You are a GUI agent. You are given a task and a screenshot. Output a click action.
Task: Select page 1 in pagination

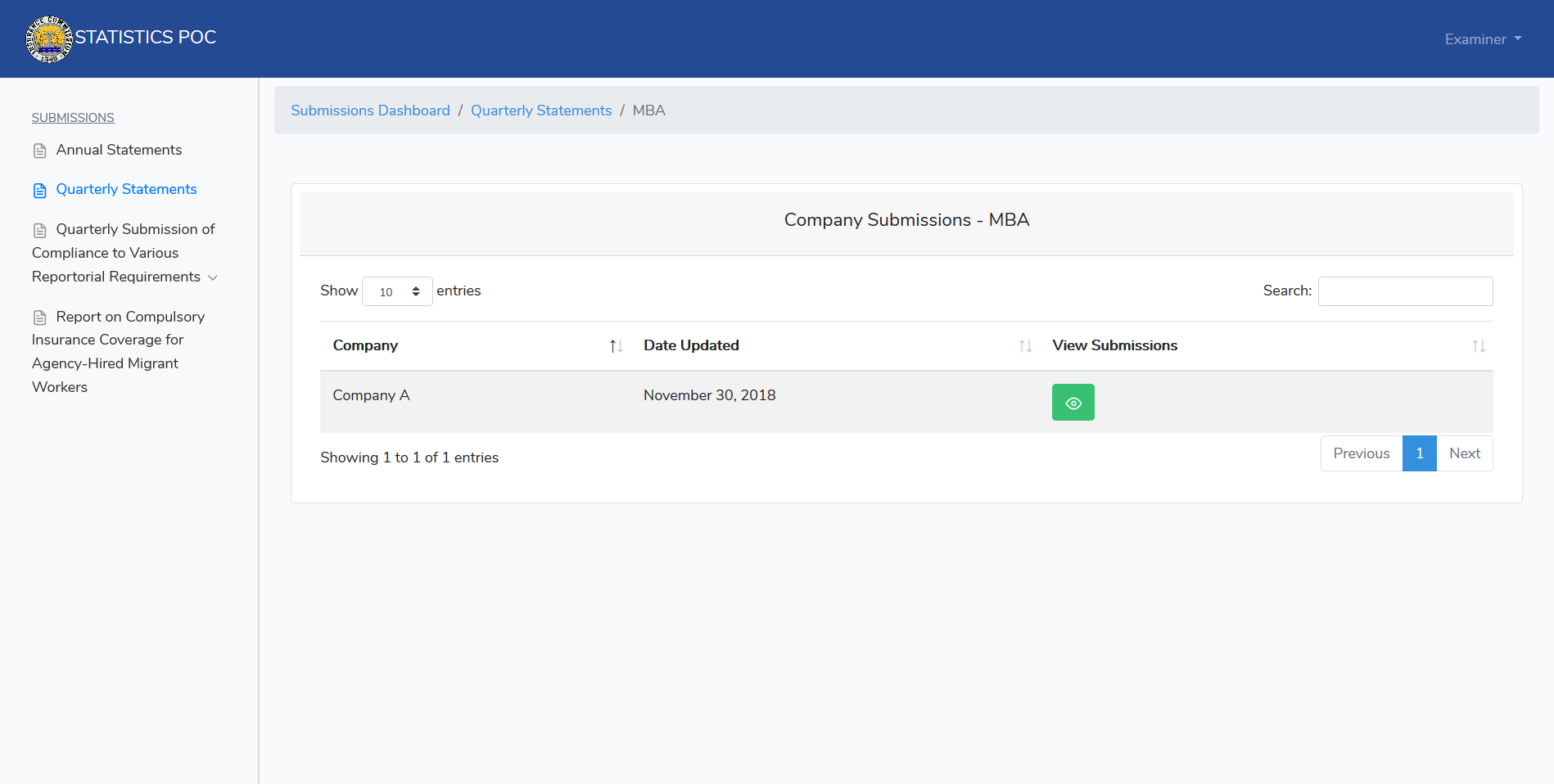click(1419, 453)
